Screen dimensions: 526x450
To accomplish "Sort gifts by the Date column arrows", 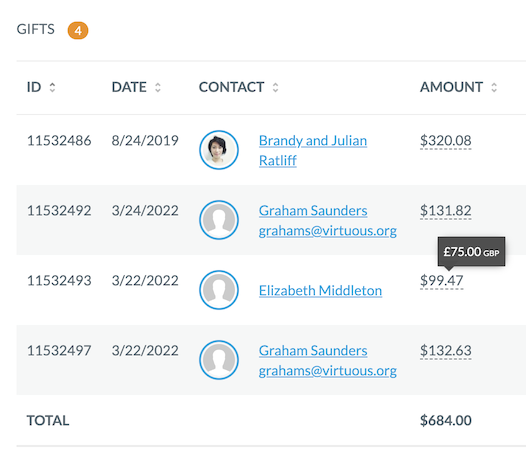I will coord(158,88).
